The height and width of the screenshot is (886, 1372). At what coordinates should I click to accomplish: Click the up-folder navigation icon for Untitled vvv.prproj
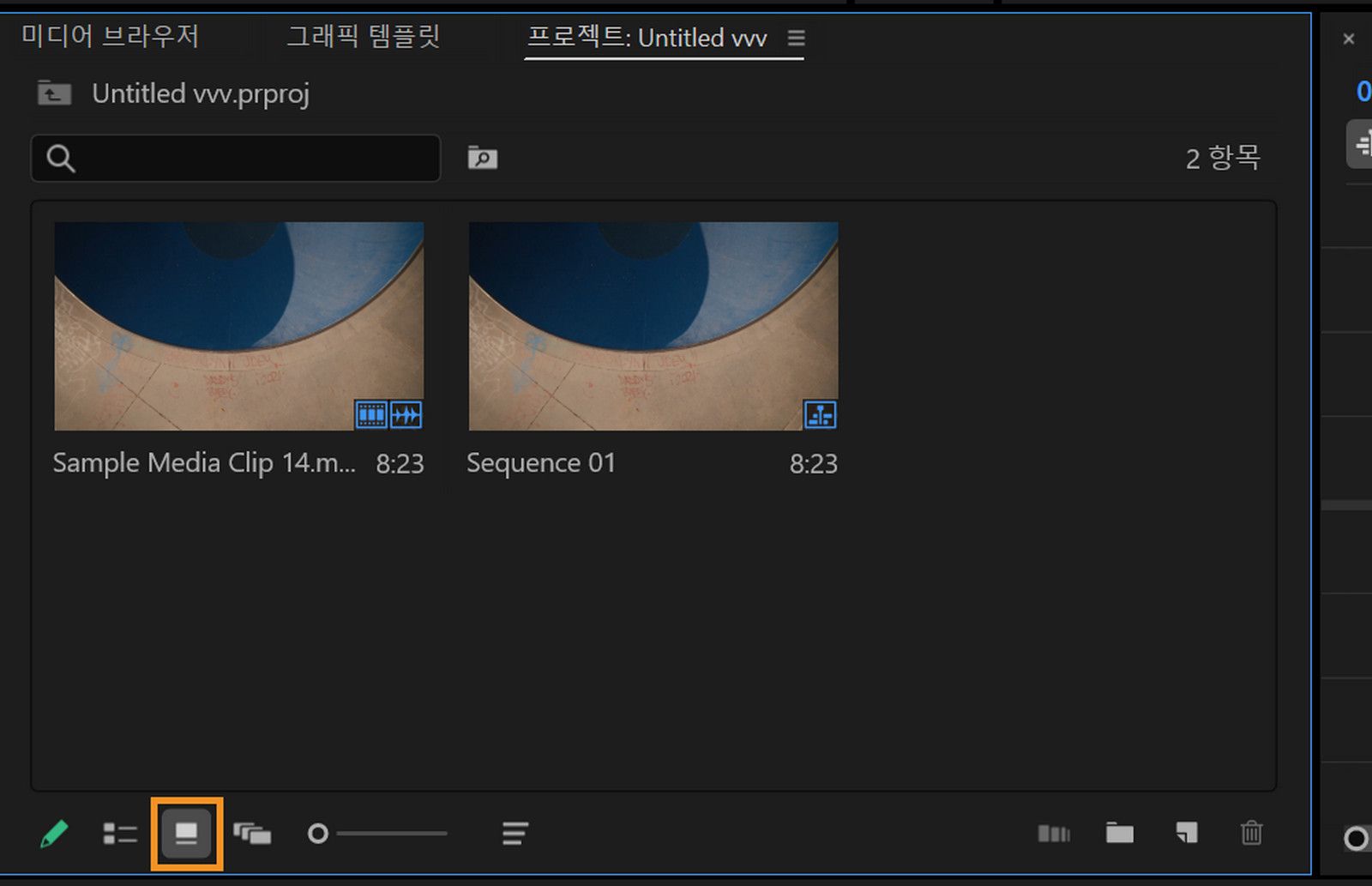coord(52,93)
